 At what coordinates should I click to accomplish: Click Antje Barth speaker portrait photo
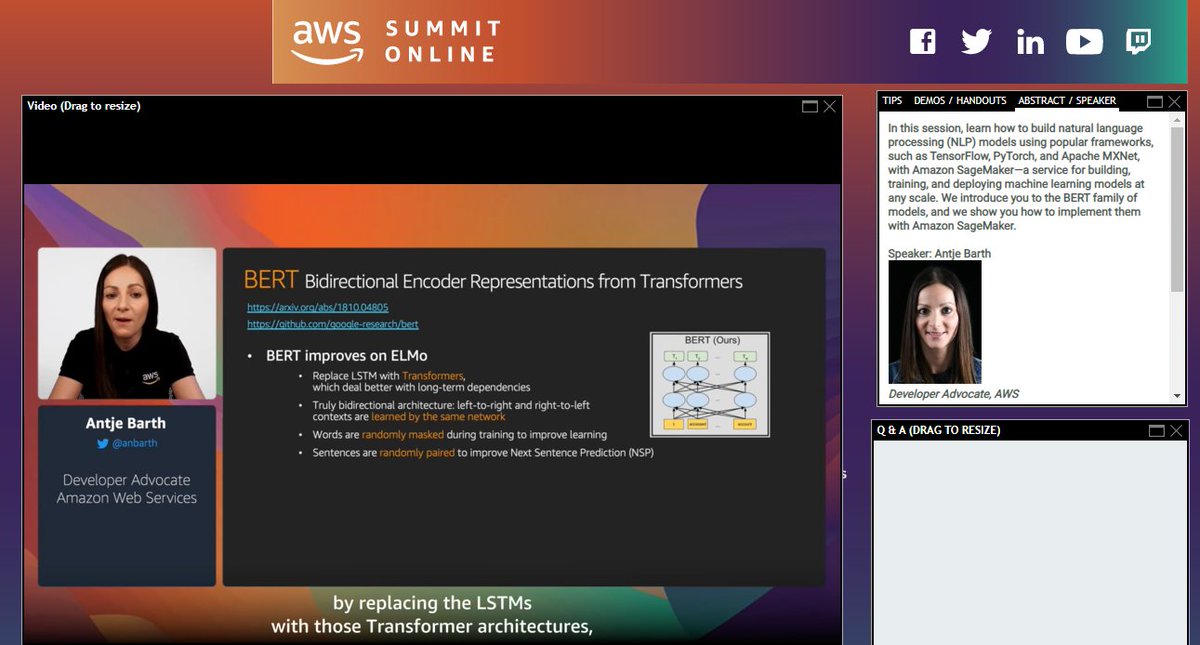click(935, 322)
